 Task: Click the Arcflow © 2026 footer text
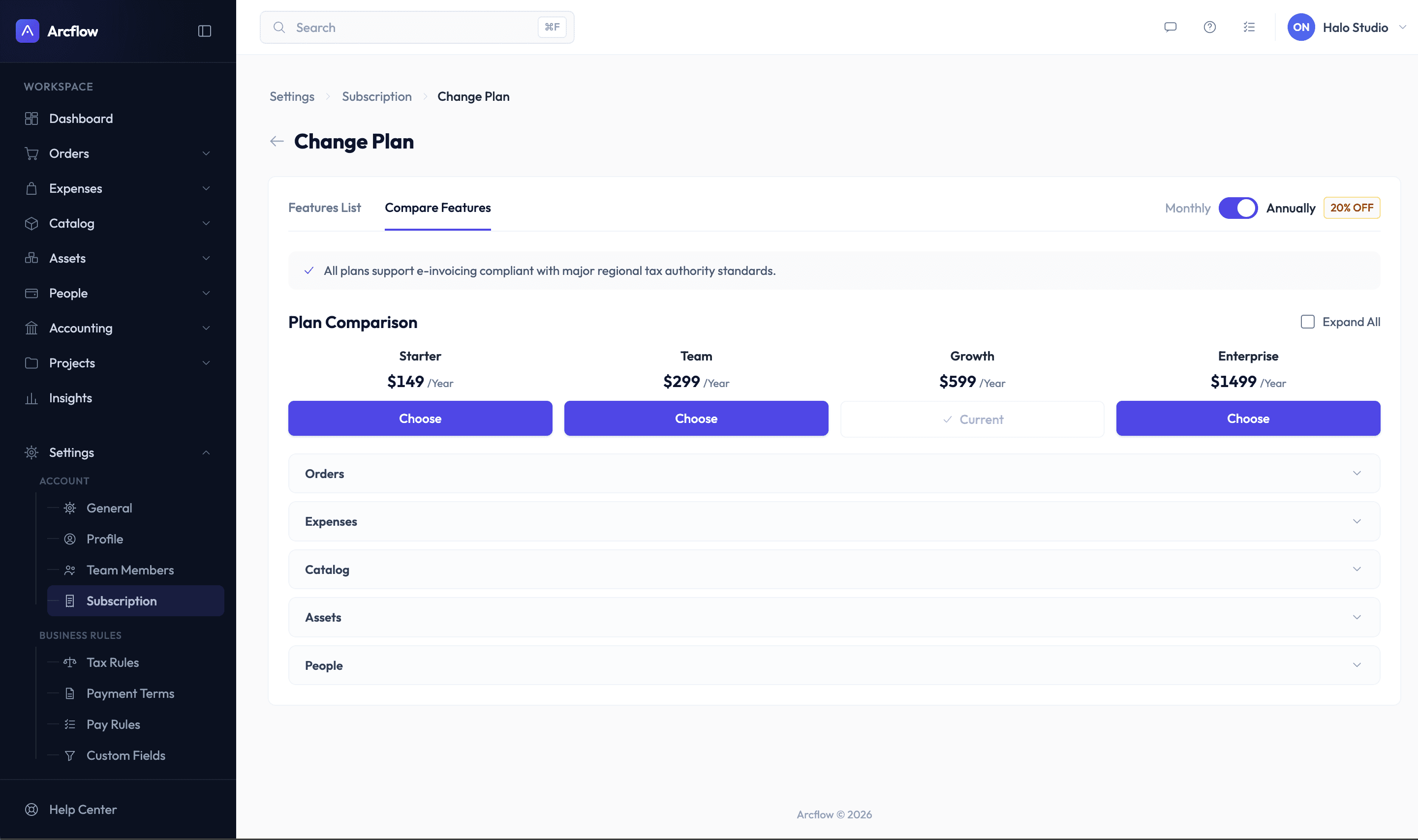pyautogui.click(x=834, y=814)
